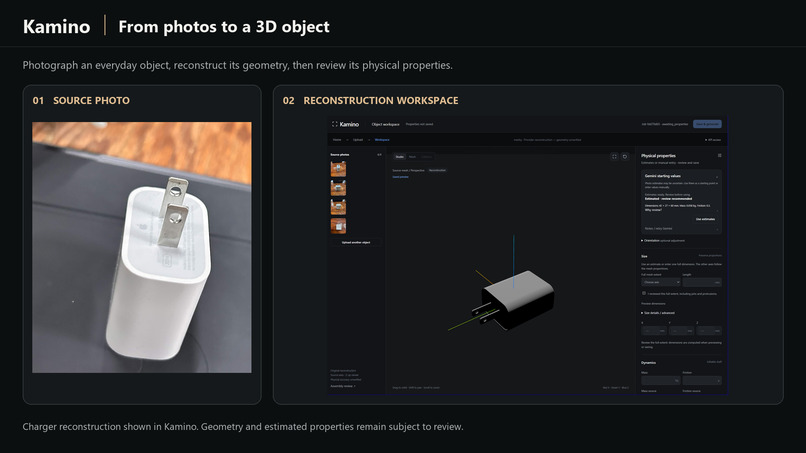
Task: Click the Object workspace header label
Action: coord(386,124)
